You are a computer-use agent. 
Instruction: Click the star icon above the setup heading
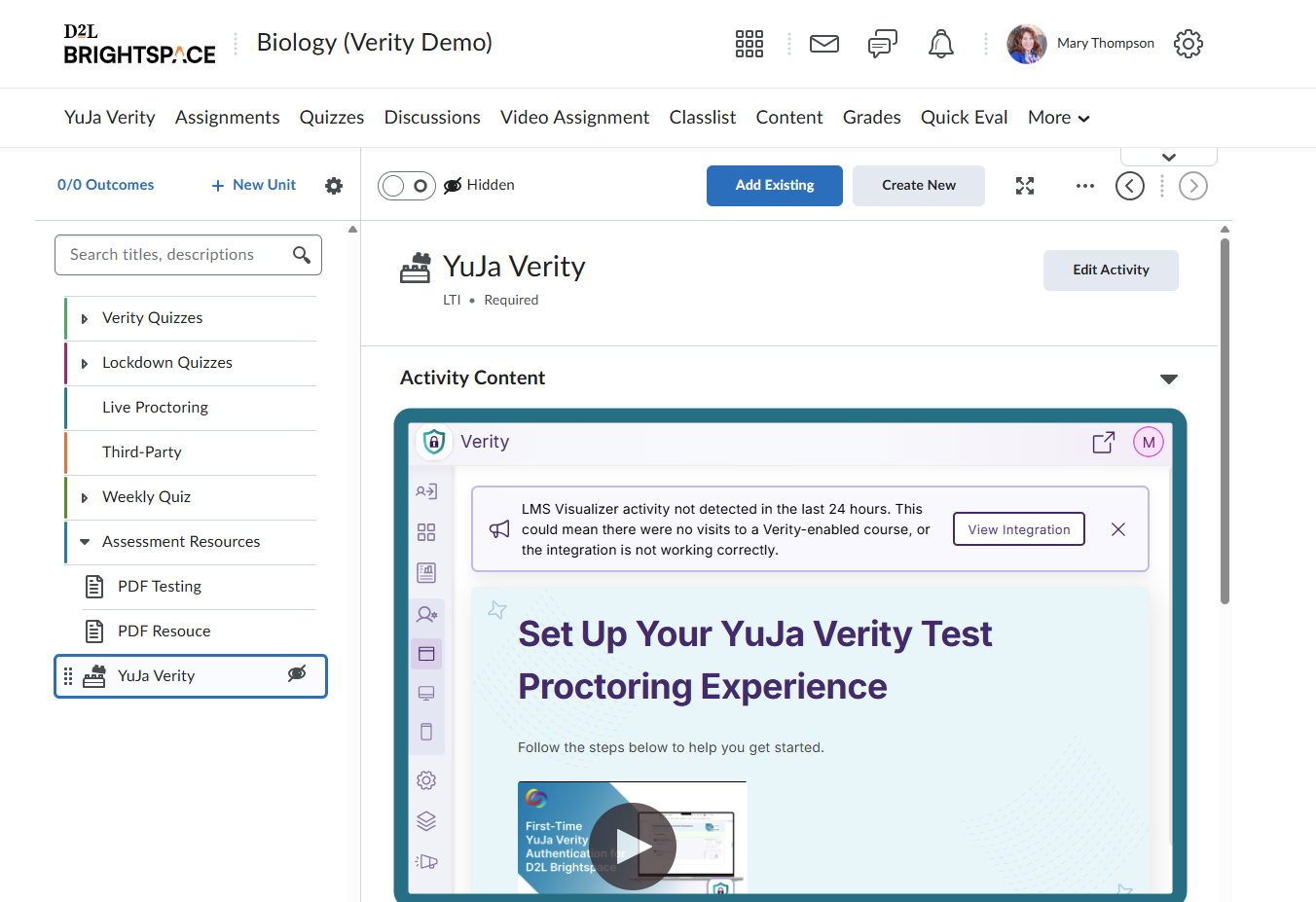point(497,610)
